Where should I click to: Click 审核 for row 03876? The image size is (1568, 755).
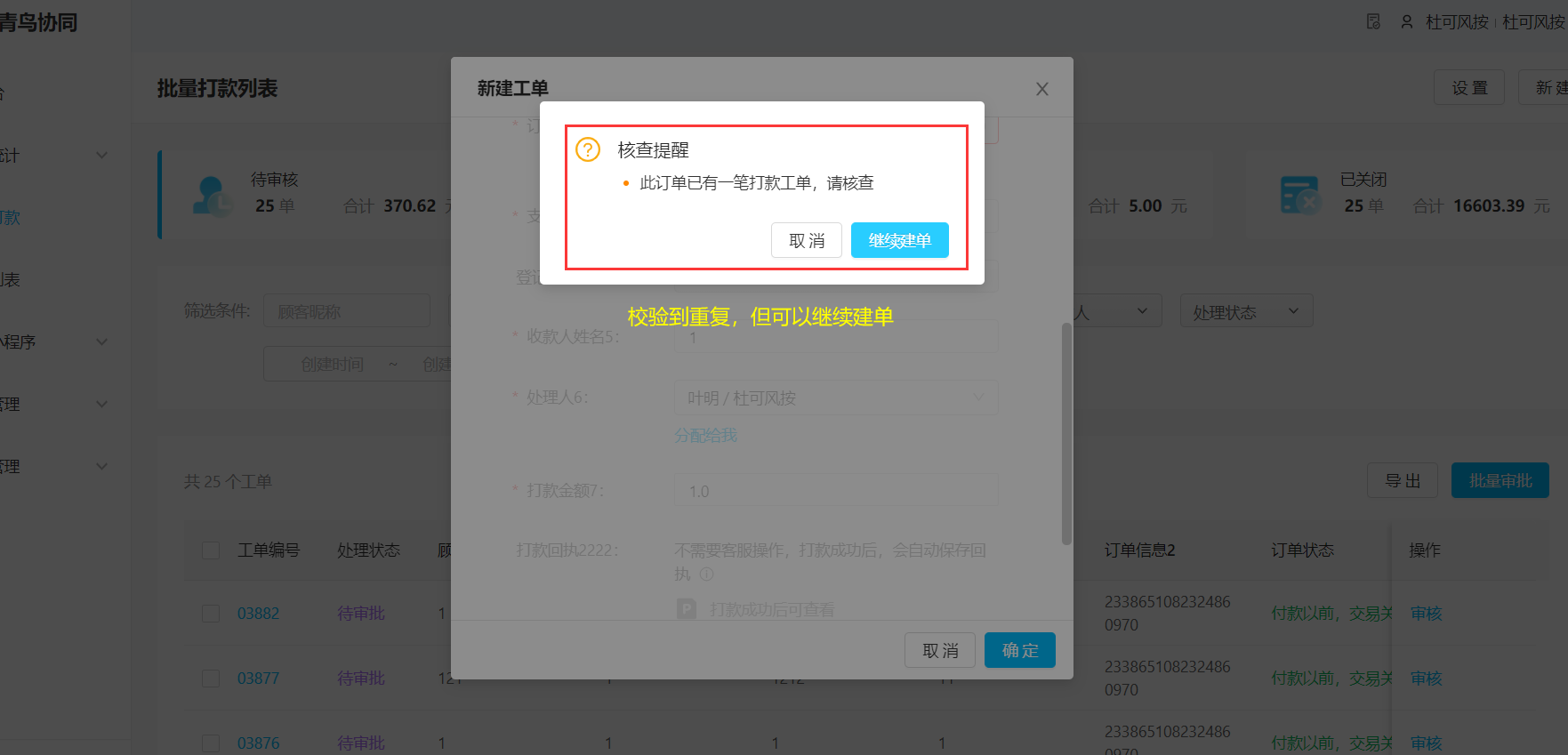coord(1426,743)
